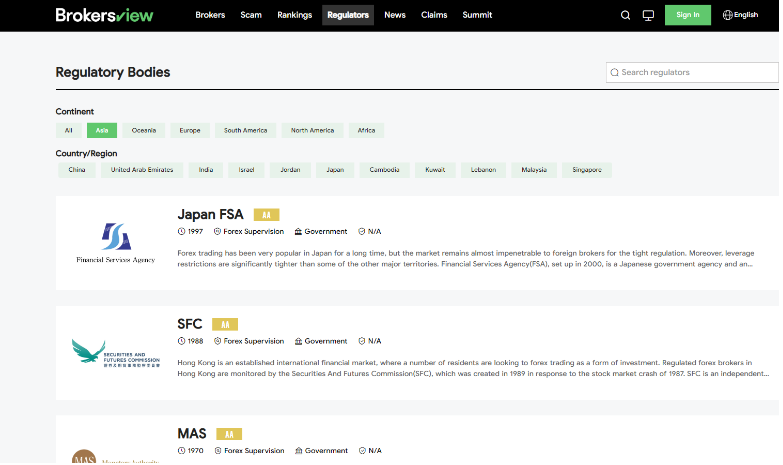The height and width of the screenshot is (465, 783).
Task: Open MAS logo thumbnail
Action: point(116,457)
